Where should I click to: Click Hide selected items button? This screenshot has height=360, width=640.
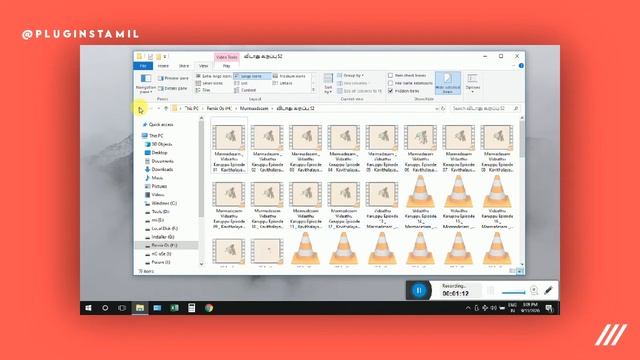448,84
